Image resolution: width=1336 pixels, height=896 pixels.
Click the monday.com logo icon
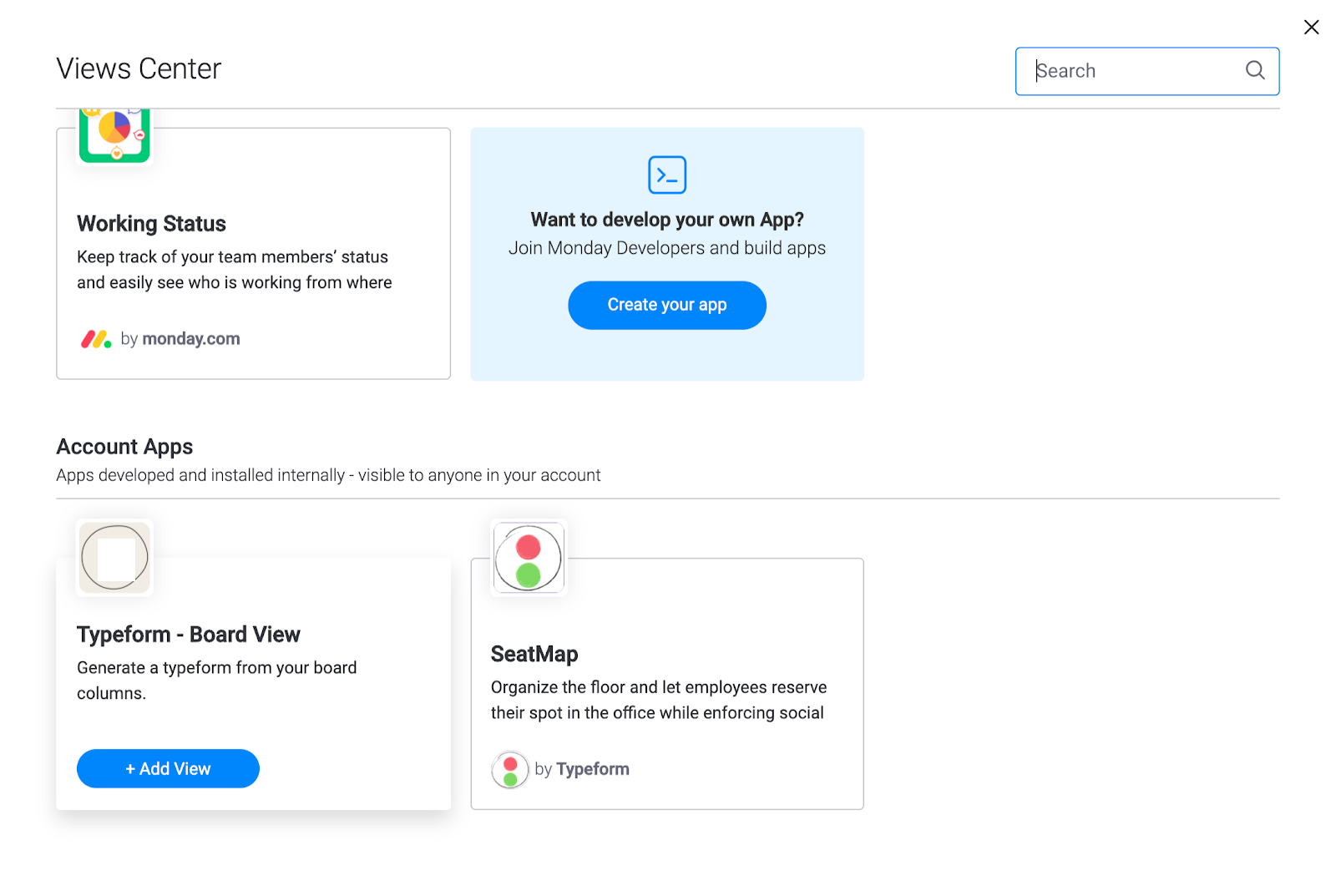(x=96, y=339)
